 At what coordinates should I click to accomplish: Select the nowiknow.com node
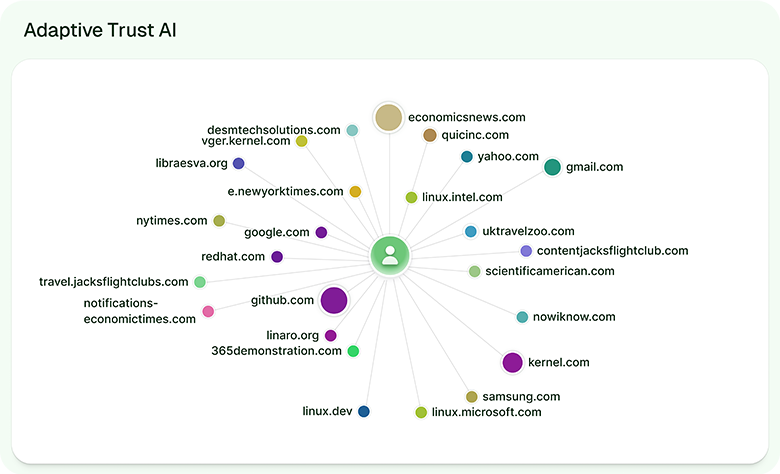(522, 317)
